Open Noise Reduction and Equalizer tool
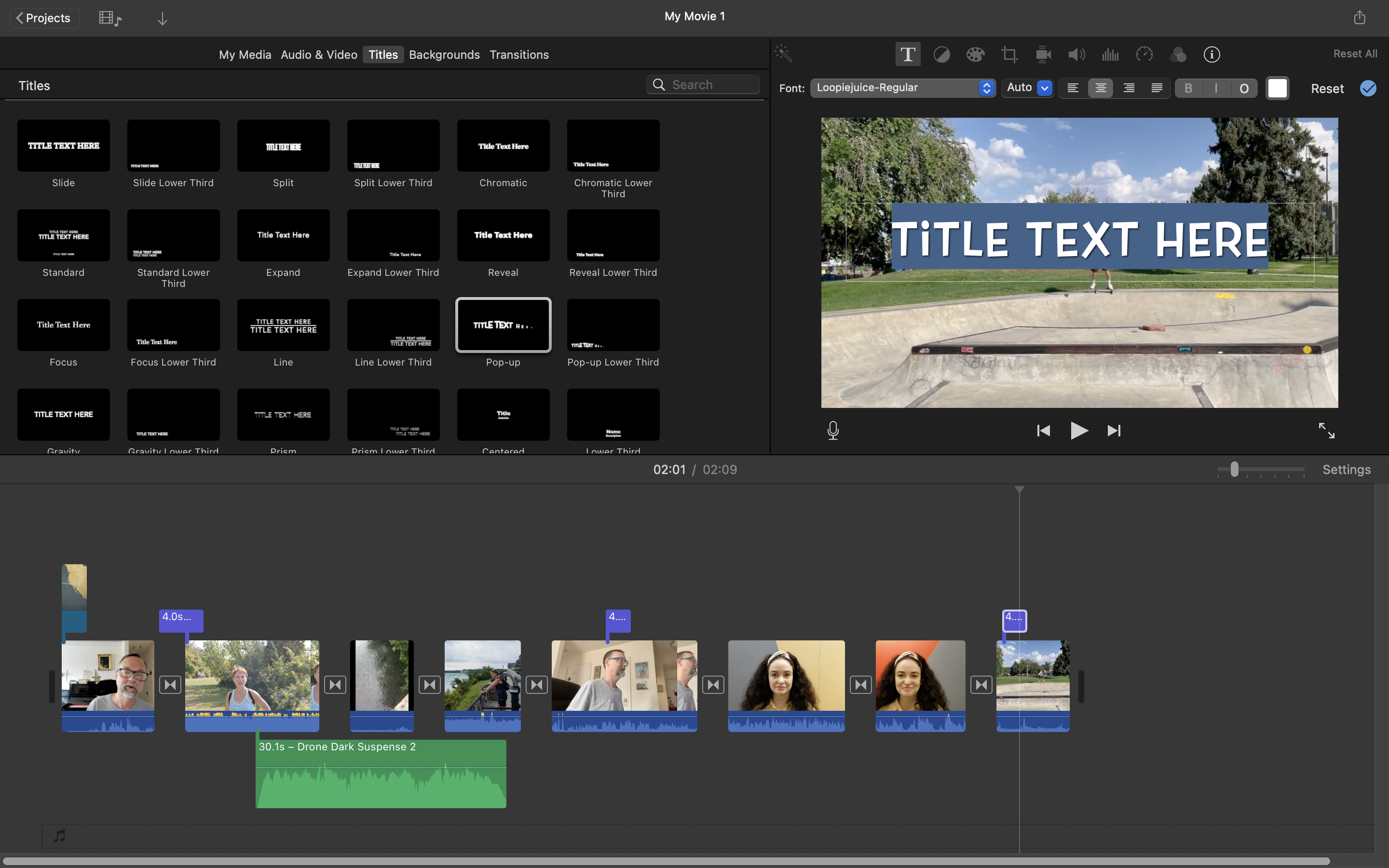1389x868 pixels. click(x=1110, y=54)
